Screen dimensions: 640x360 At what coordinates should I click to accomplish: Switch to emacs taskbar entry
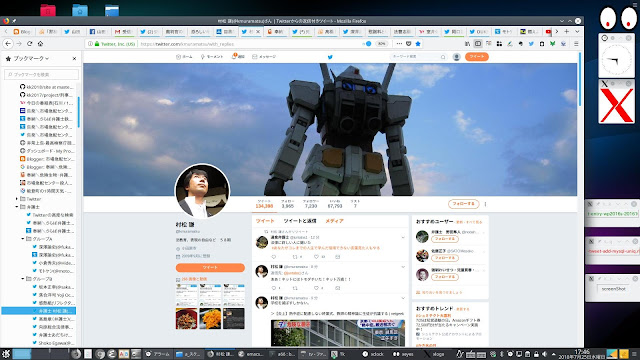point(251,354)
